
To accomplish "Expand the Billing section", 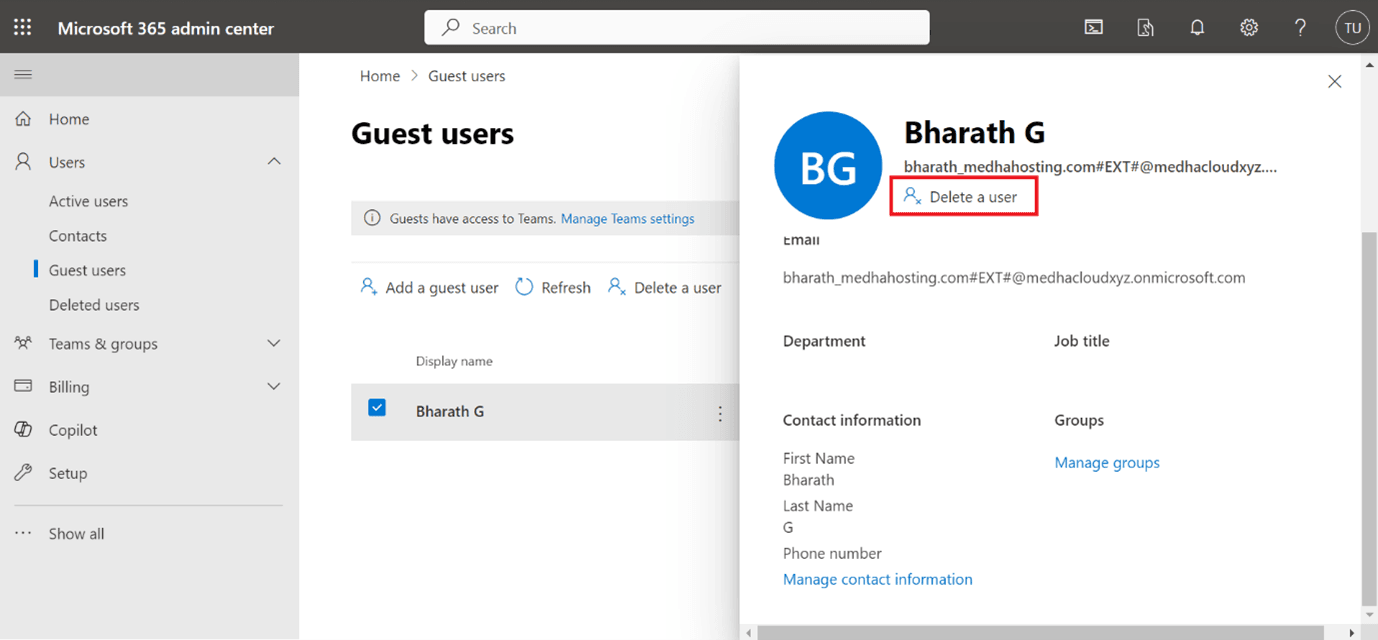I will (273, 386).
